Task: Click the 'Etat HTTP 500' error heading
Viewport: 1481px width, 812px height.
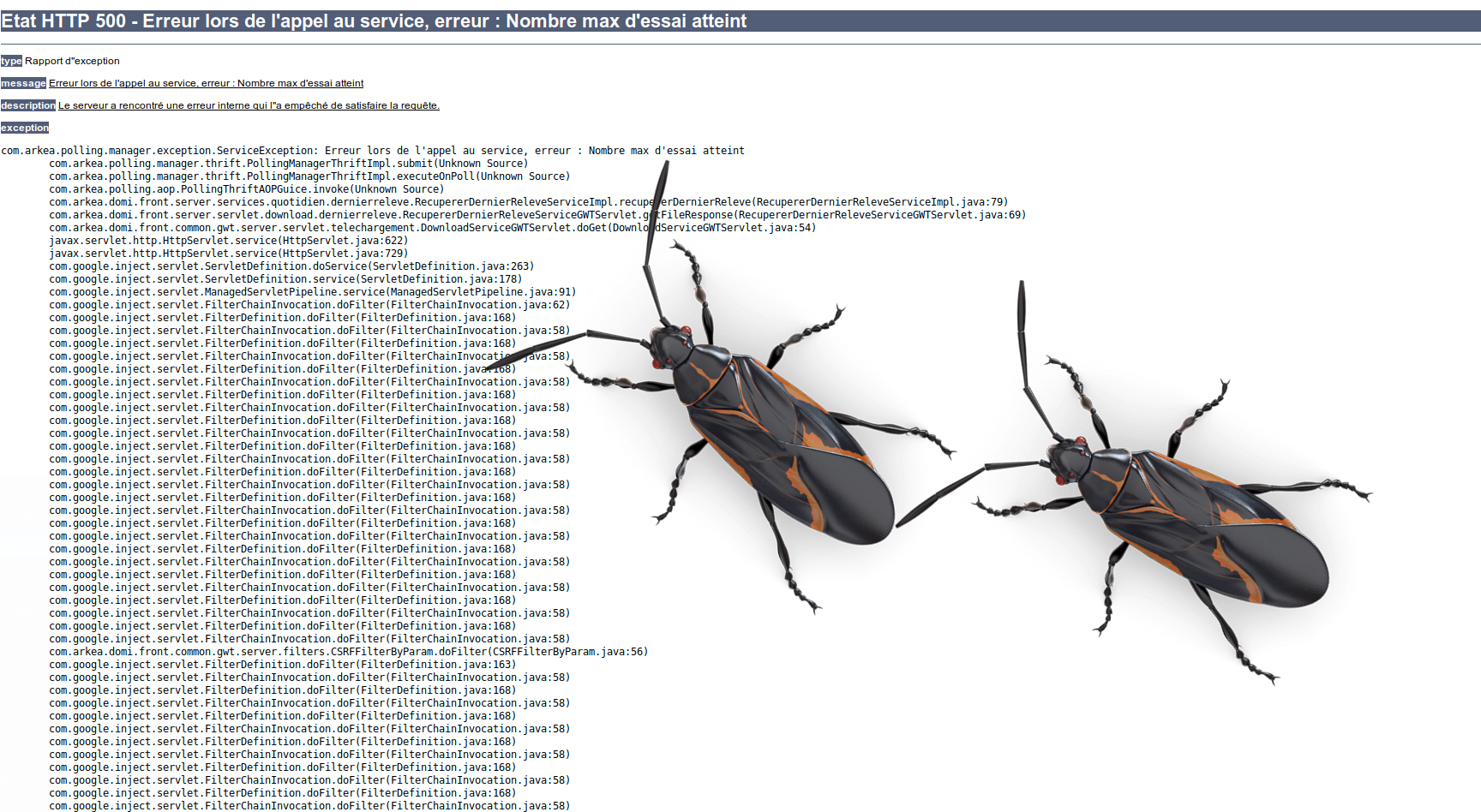Action: point(374,21)
